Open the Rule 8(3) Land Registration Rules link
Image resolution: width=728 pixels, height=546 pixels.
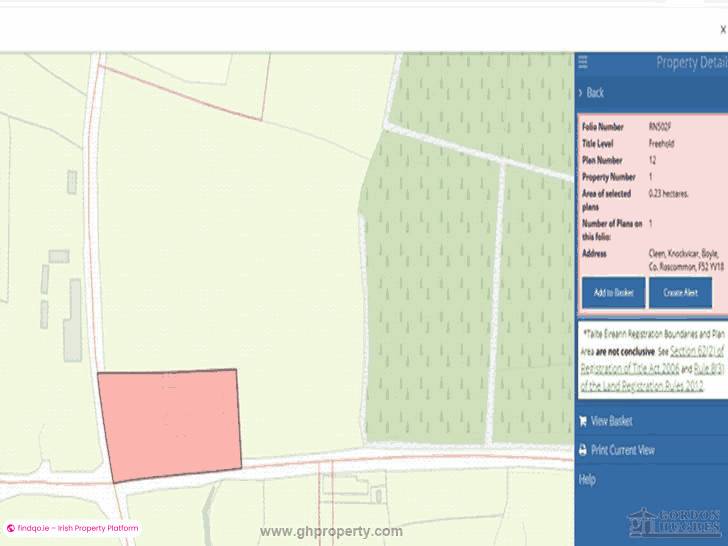(x=652, y=377)
